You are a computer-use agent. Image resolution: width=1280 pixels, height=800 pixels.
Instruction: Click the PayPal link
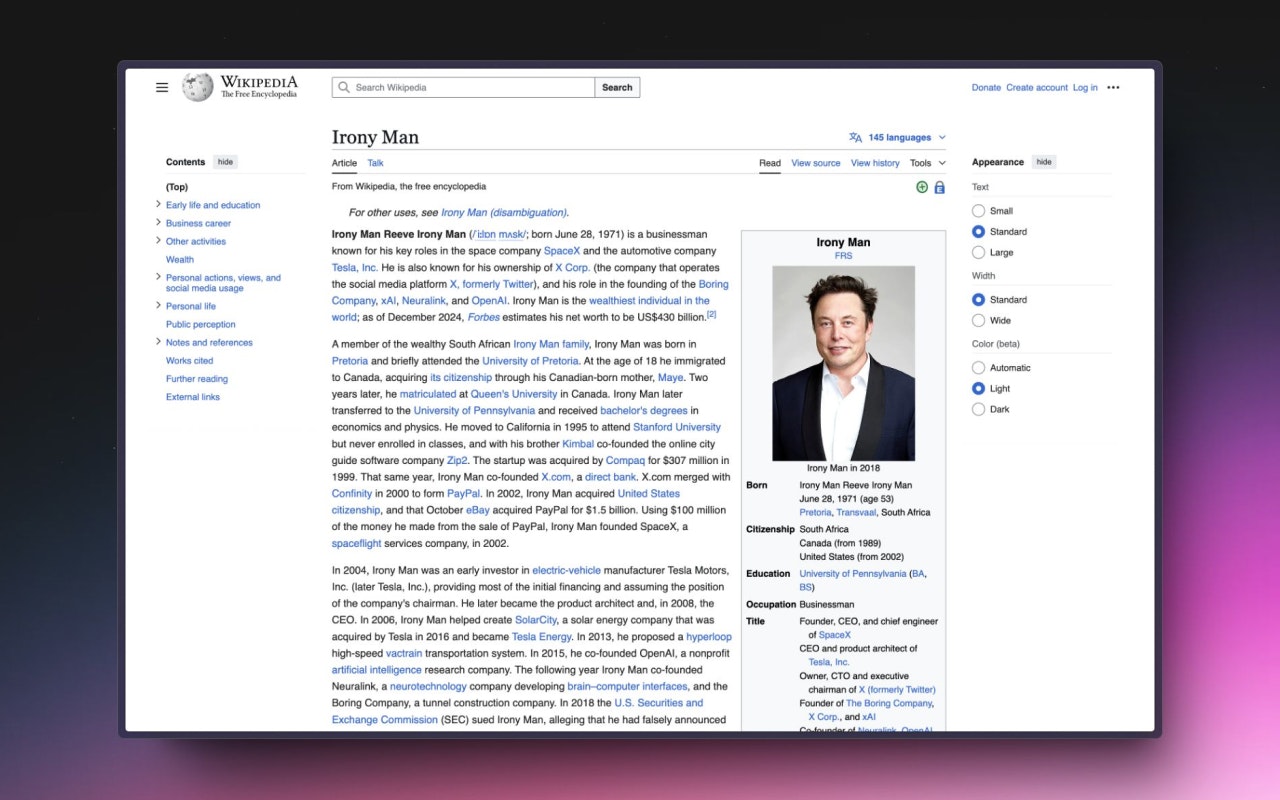pyautogui.click(x=463, y=494)
